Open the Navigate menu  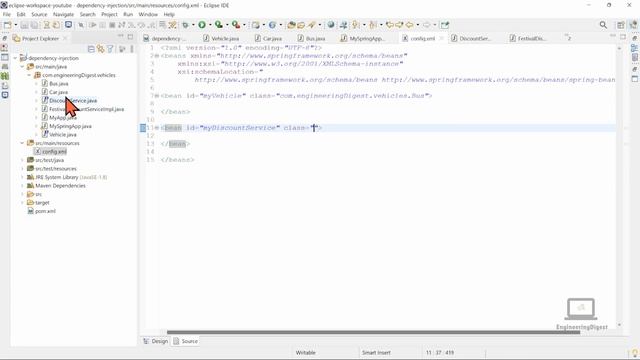click(63, 14)
